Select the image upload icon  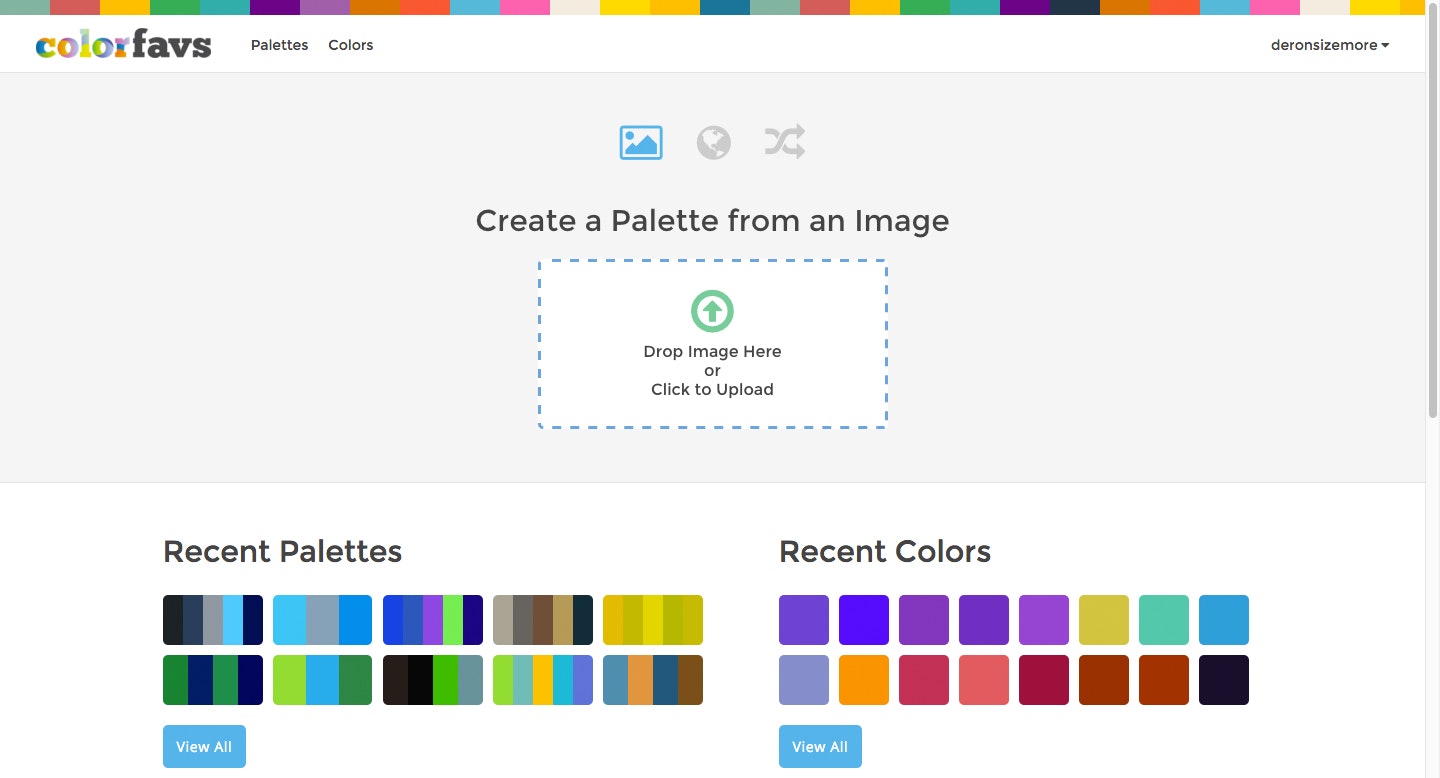640,142
